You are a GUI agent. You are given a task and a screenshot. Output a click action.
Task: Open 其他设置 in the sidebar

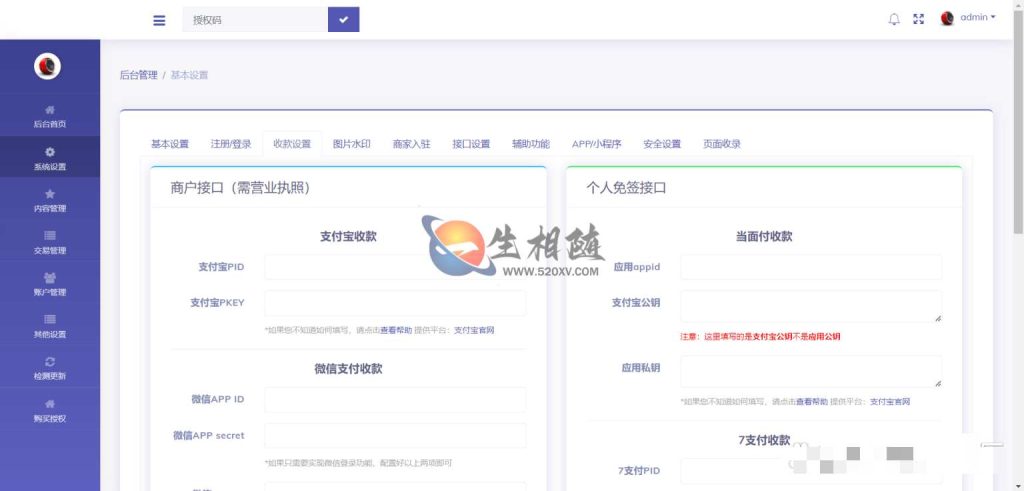coord(50,326)
